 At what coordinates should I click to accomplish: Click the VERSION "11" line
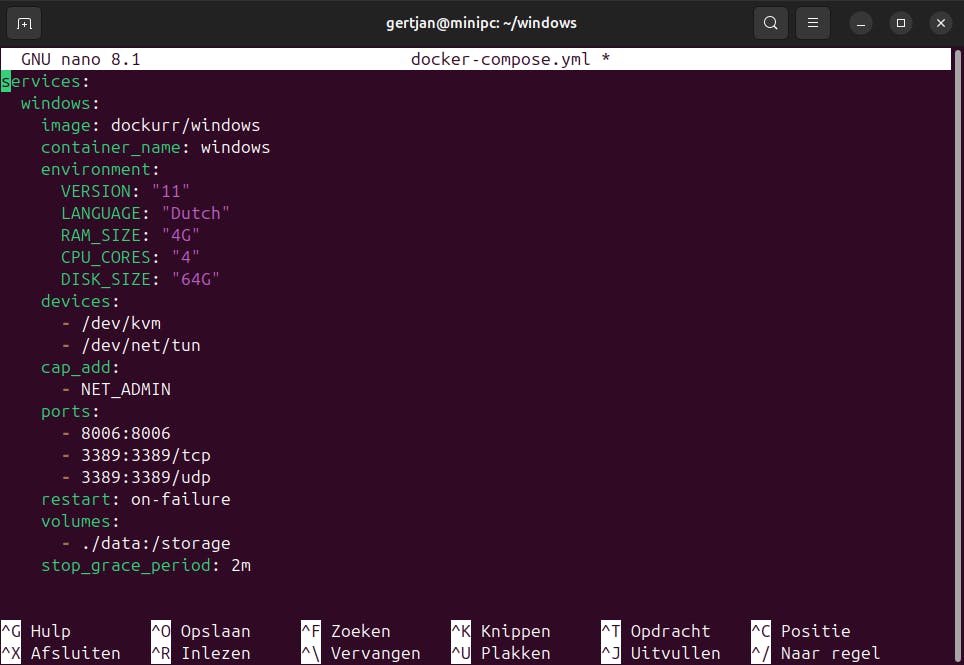click(125, 191)
